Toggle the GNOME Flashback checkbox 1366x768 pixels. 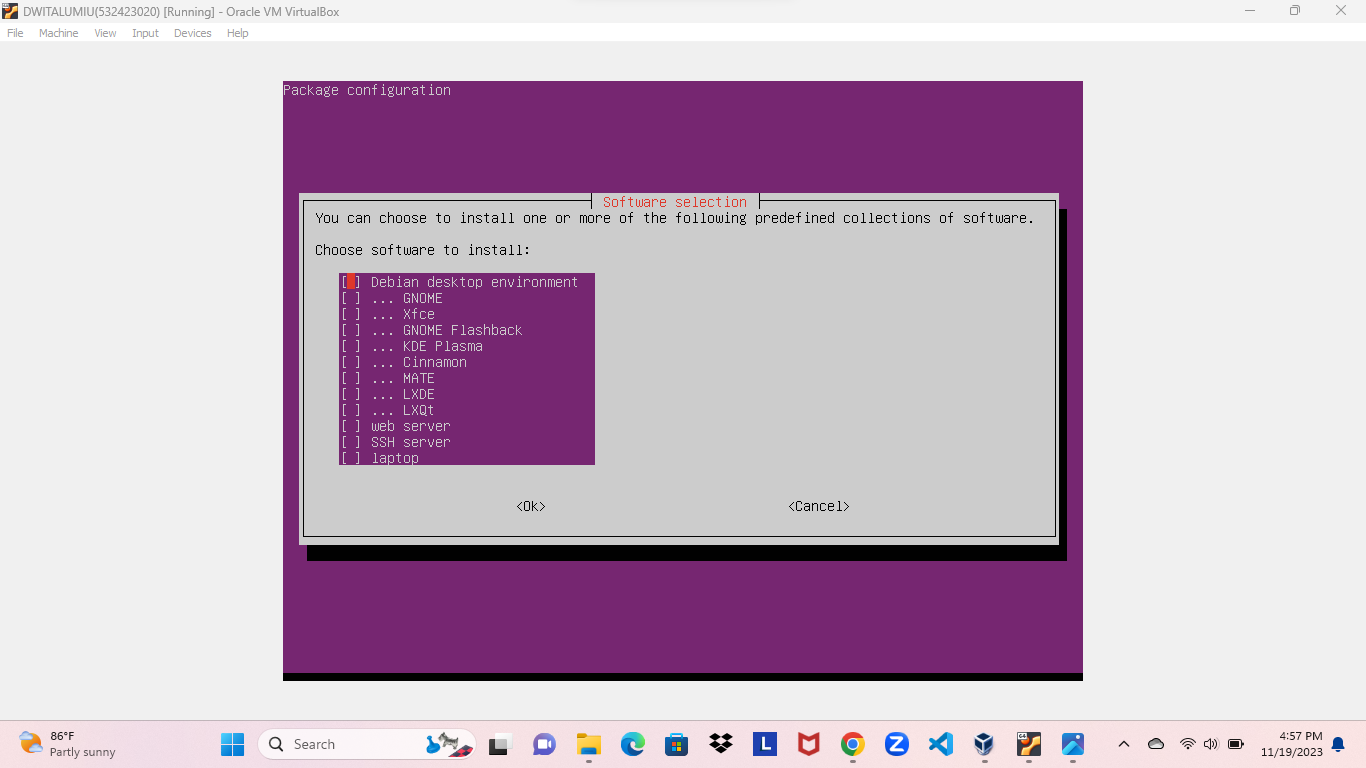[x=351, y=330]
